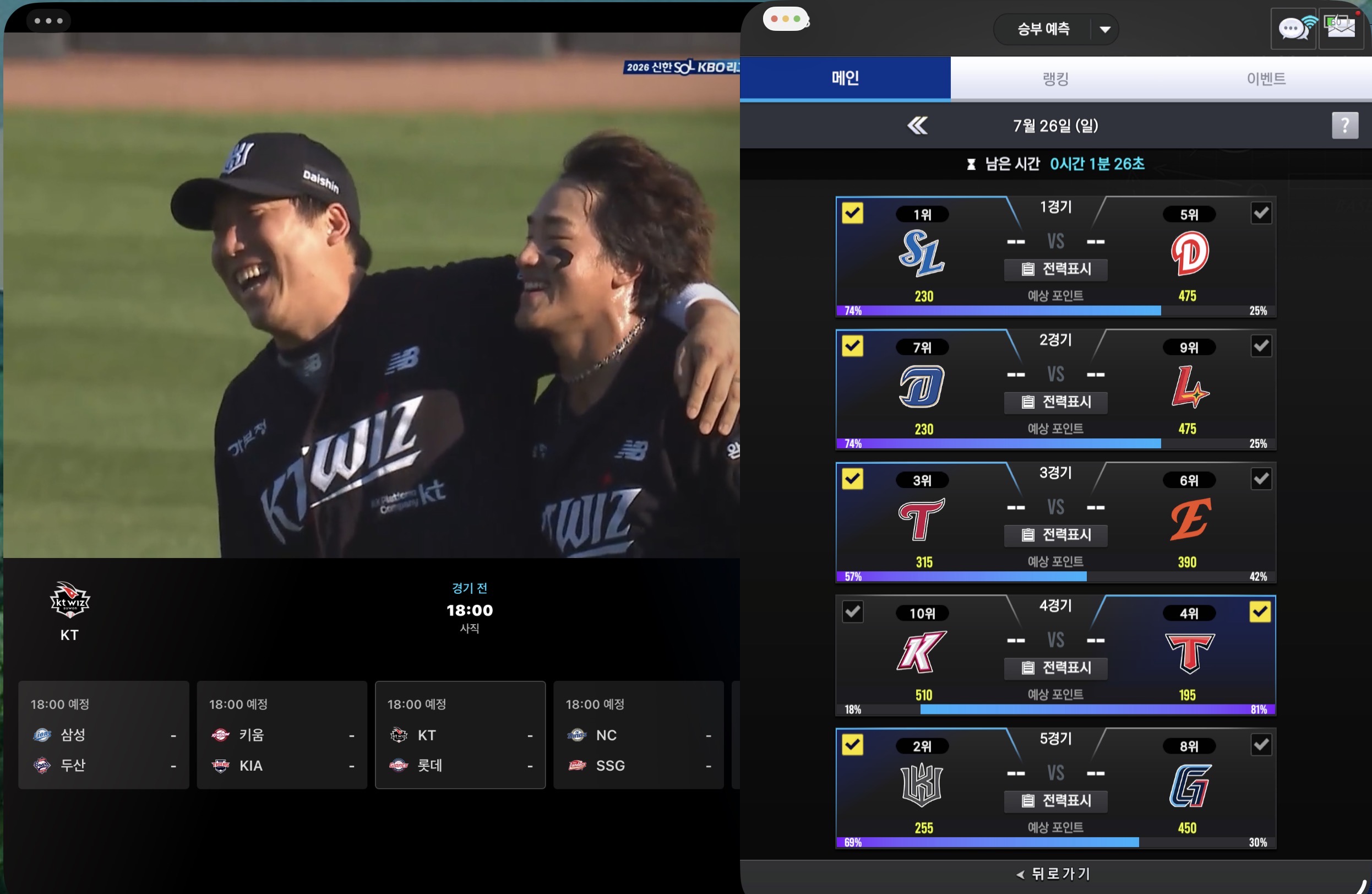The height and width of the screenshot is (894, 1372).
Task: Select the 키움 vs KIA schedule card
Action: [x=282, y=735]
